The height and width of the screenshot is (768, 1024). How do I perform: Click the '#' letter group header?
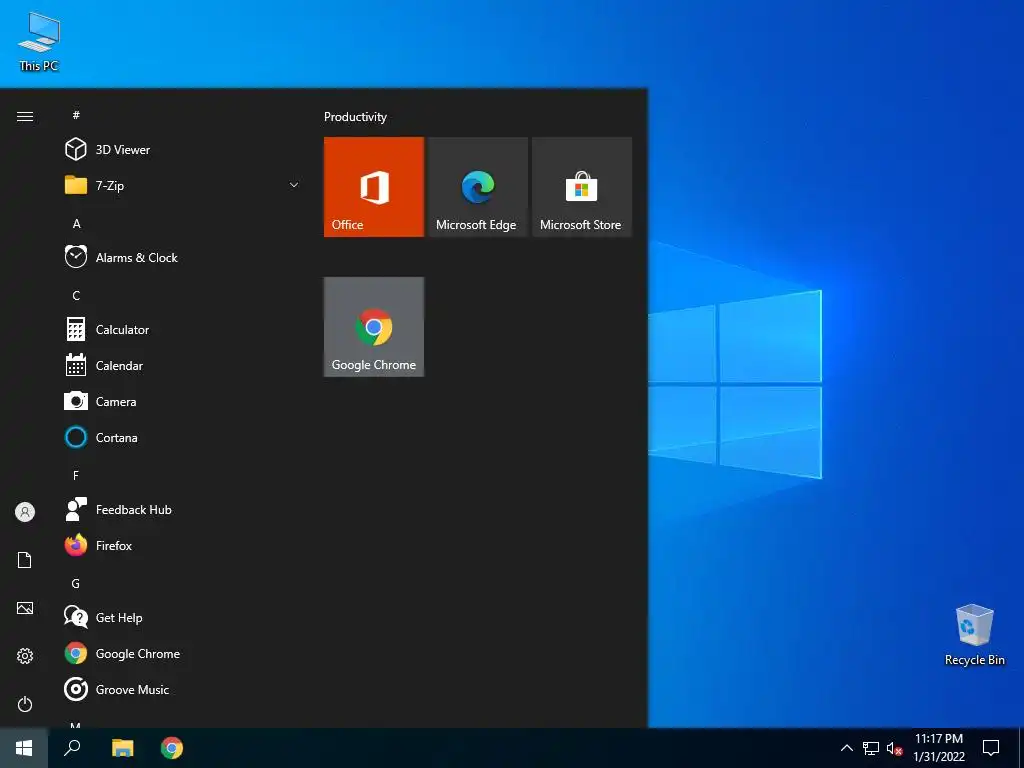(76, 115)
